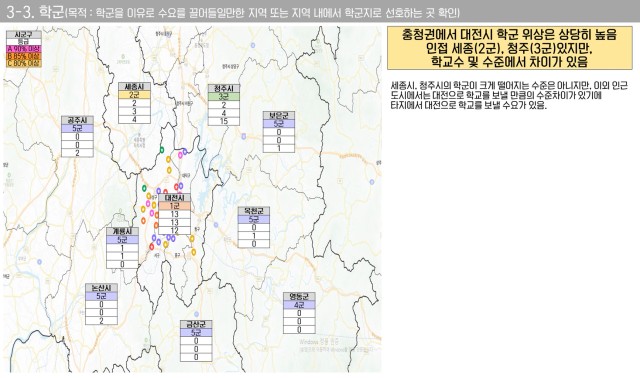
Task: Click orange B 85% 이상 legend entry
Action: coord(24,56)
